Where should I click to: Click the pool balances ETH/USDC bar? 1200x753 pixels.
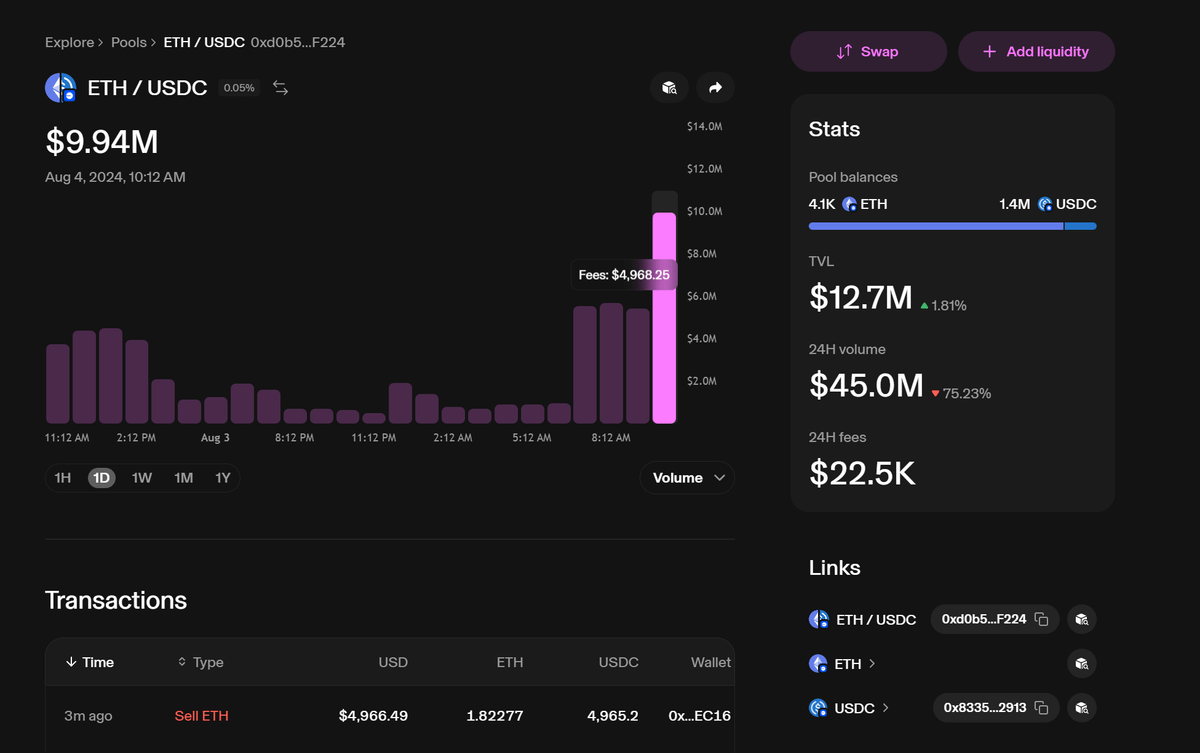[x=952, y=226]
